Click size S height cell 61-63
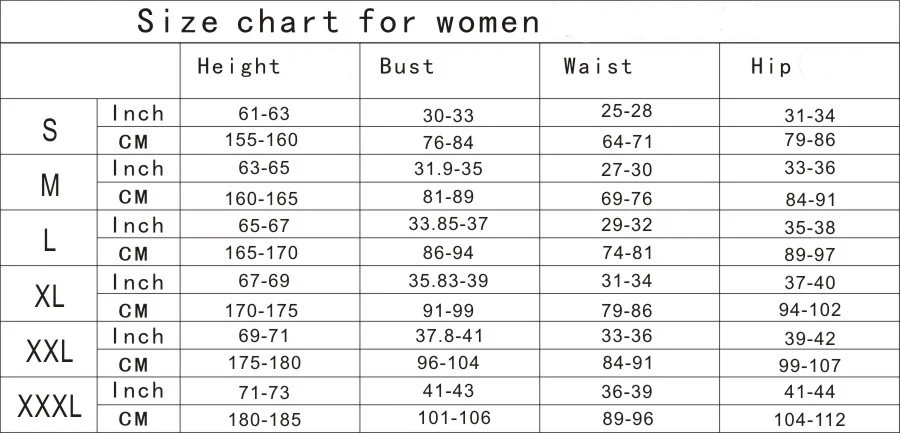Image resolution: width=900 pixels, height=433 pixels. tap(264, 114)
